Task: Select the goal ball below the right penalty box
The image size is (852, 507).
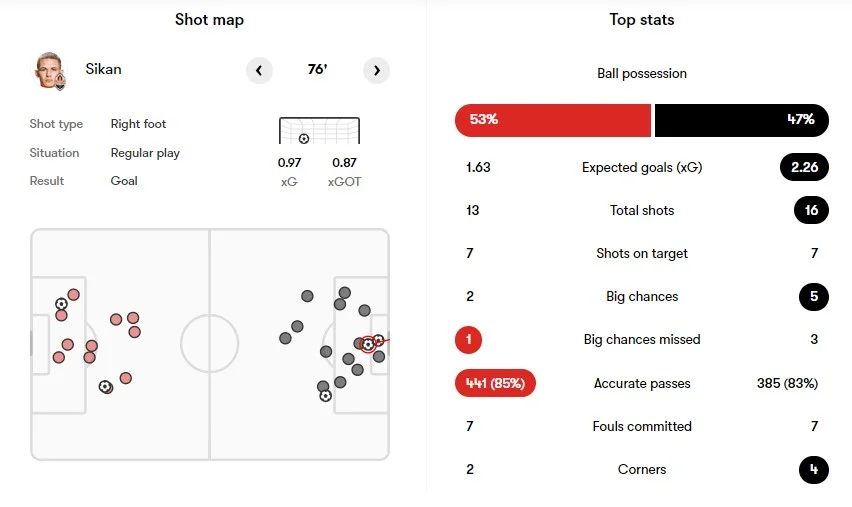Action: point(325,396)
